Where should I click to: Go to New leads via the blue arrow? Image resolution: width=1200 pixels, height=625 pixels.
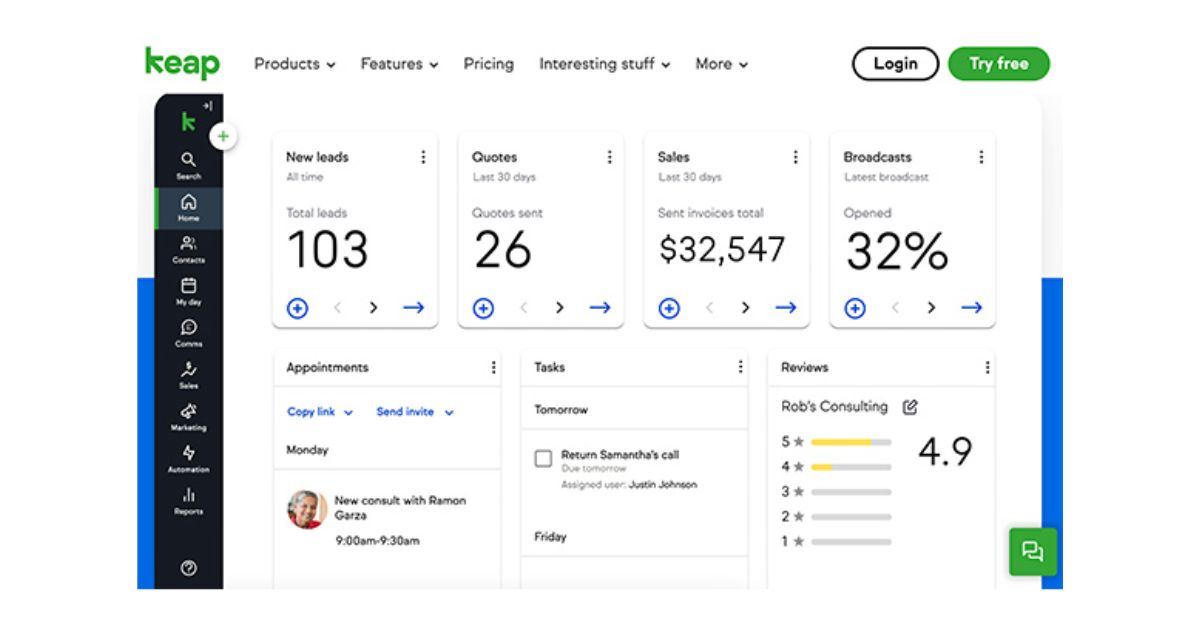414,308
